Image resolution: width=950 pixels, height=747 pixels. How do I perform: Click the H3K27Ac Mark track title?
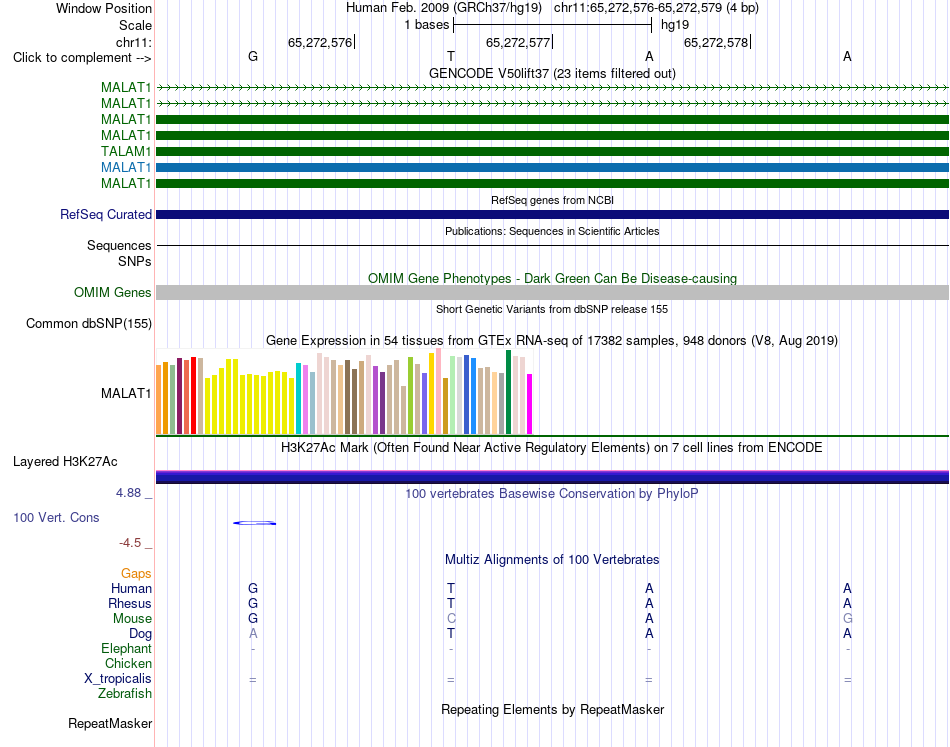click(x=552, y=448)
